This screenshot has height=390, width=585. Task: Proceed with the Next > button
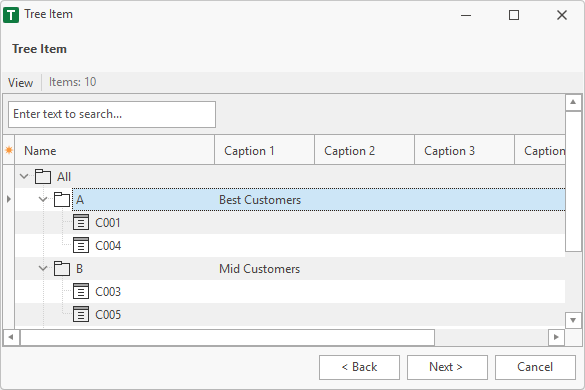point(447,367)
